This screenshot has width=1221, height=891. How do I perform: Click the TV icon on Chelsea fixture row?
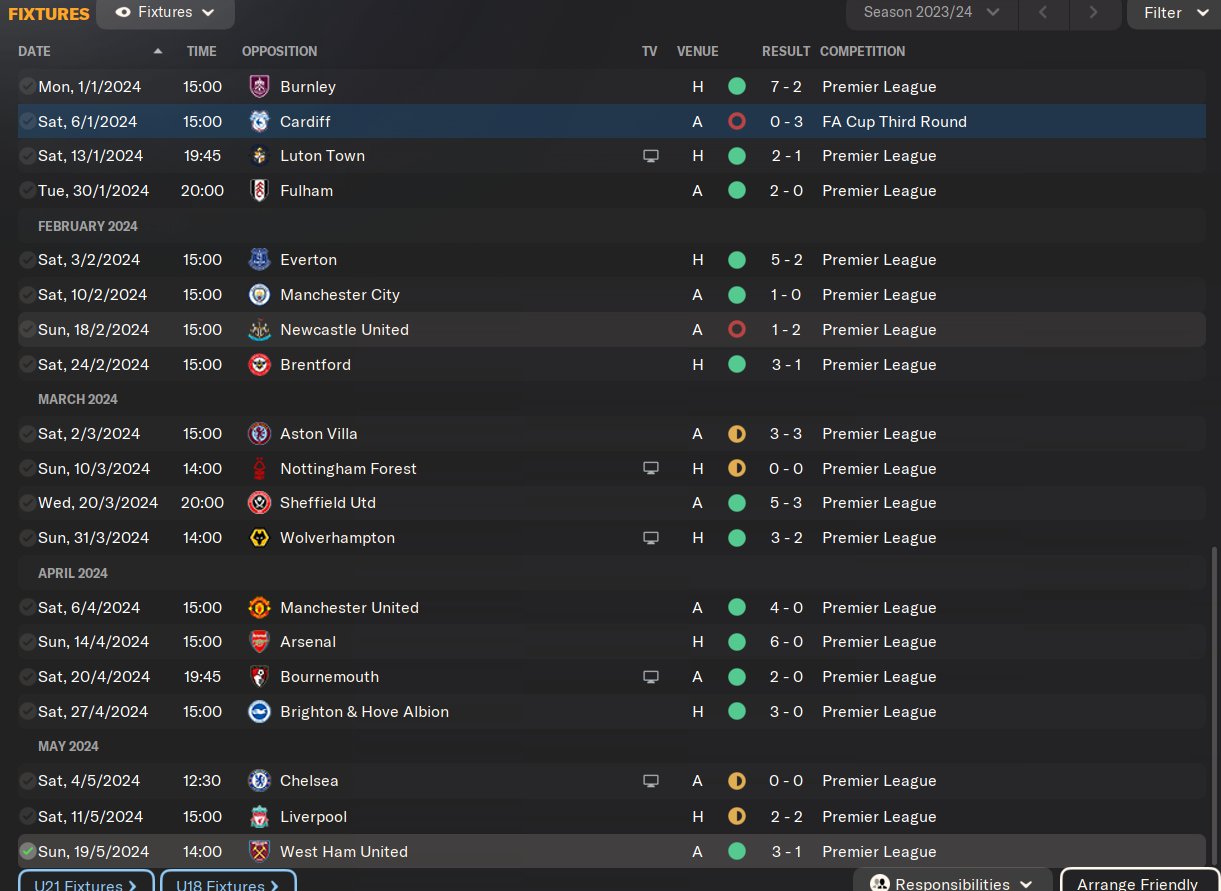tap(651, 781)
